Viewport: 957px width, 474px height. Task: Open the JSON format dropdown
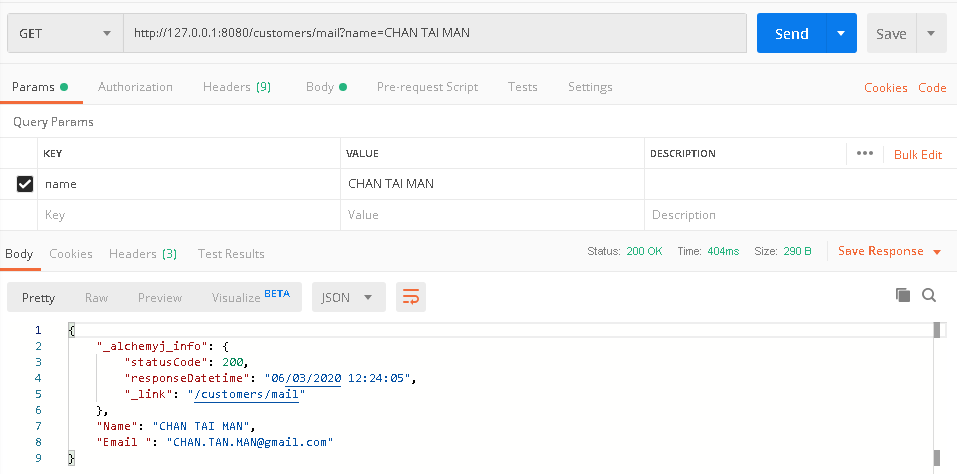click(348, 297)
